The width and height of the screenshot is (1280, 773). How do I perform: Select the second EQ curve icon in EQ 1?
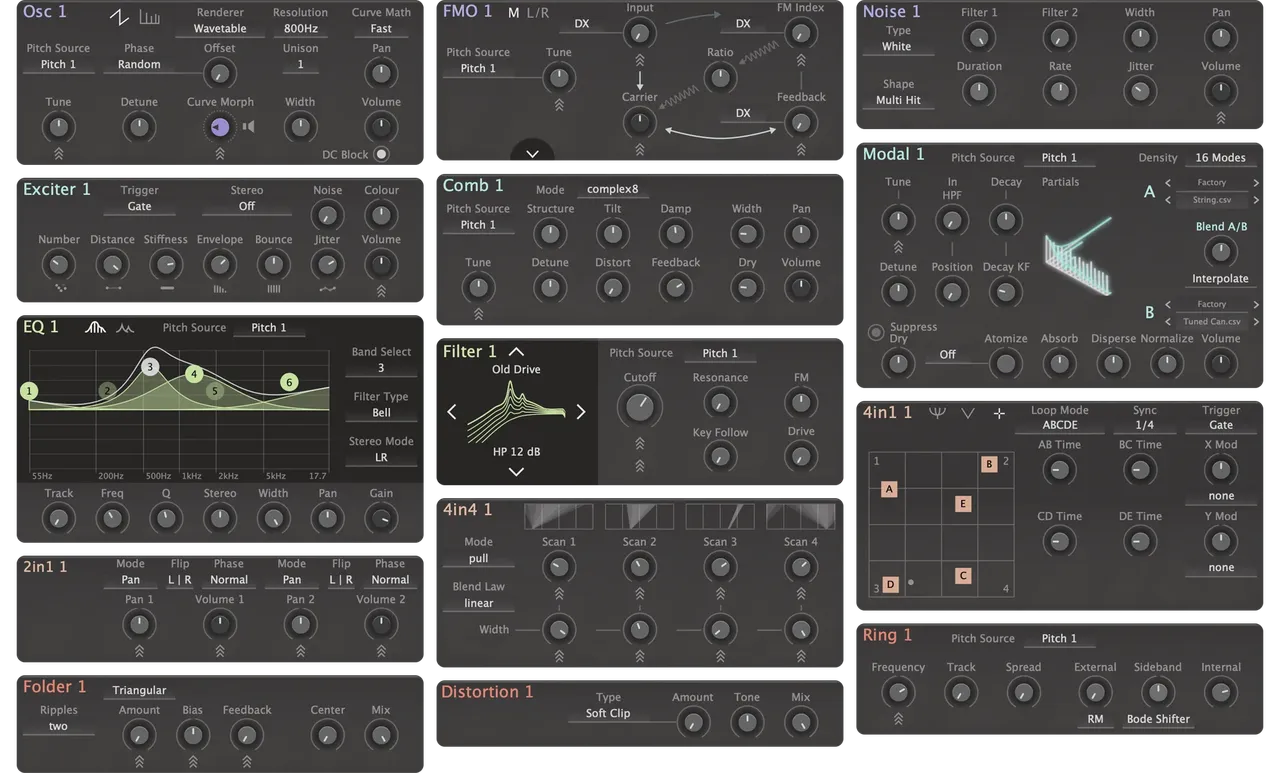pos(125,328)
